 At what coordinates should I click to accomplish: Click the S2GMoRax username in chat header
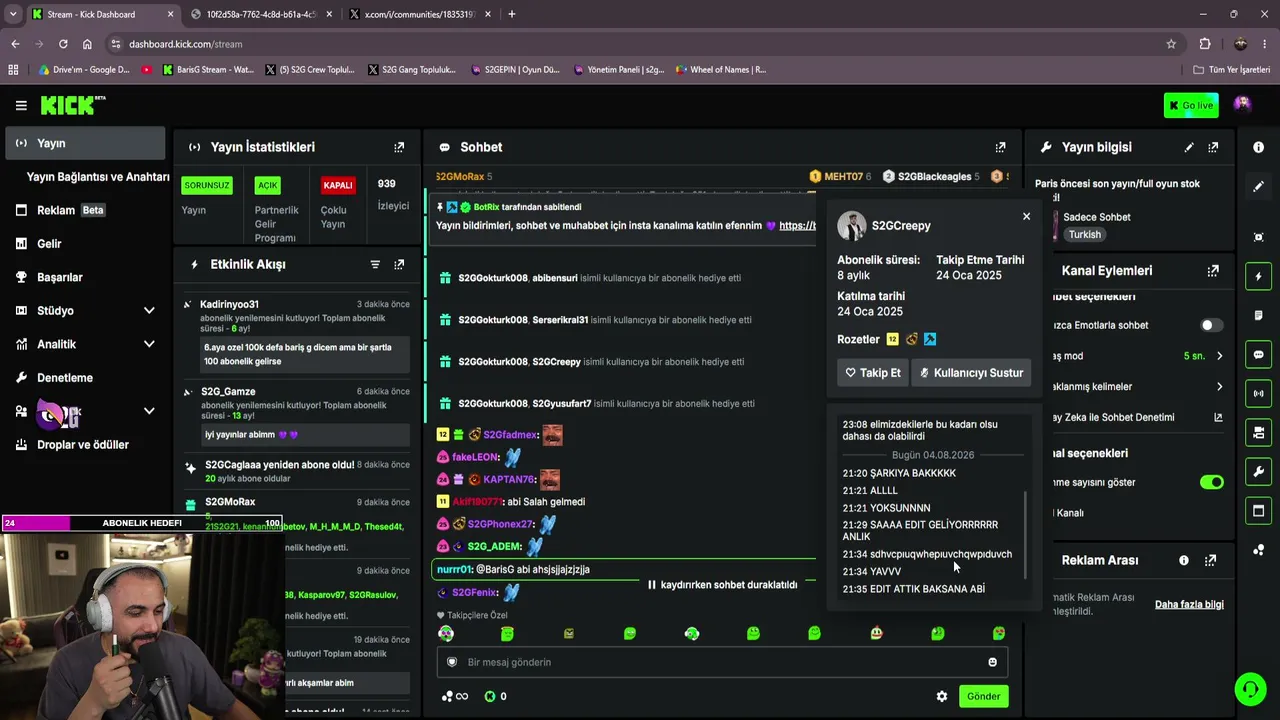pos(460,177)
